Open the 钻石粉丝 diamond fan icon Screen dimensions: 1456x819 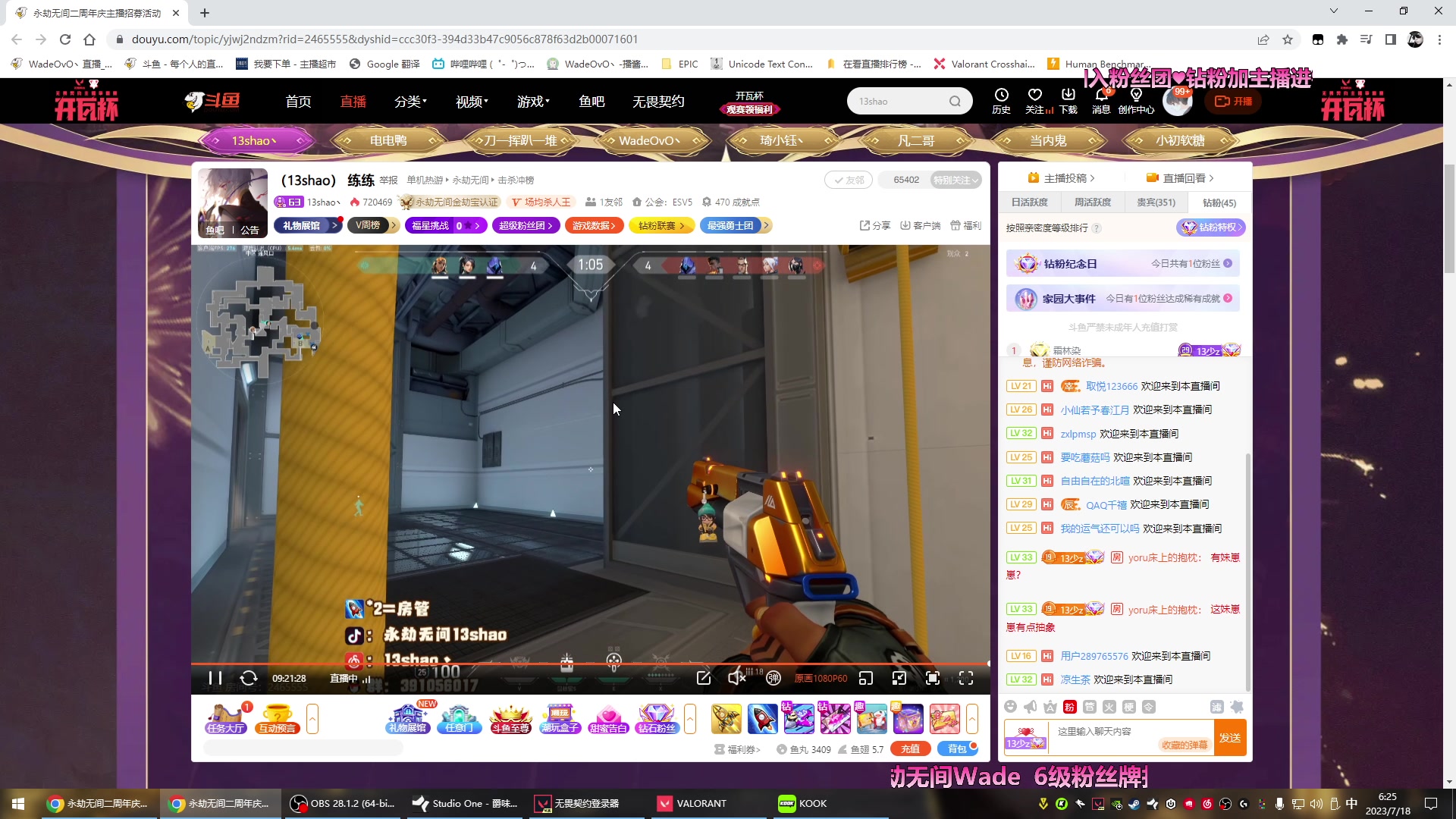pos(657,718)
